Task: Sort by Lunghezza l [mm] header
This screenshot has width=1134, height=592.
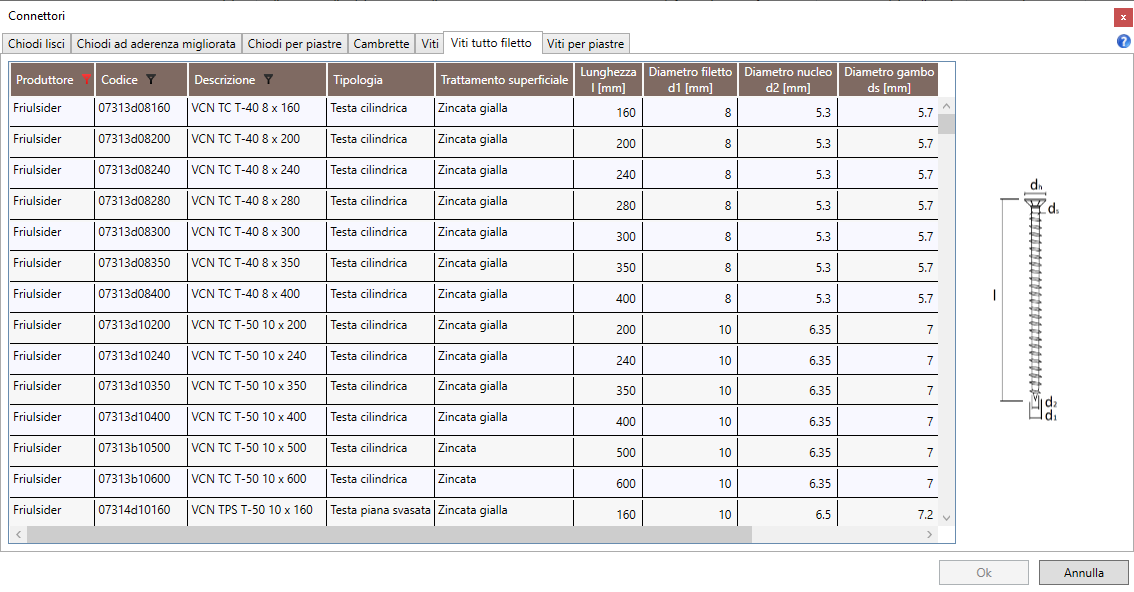Action: pyautogui.click(x=608, y=80)
